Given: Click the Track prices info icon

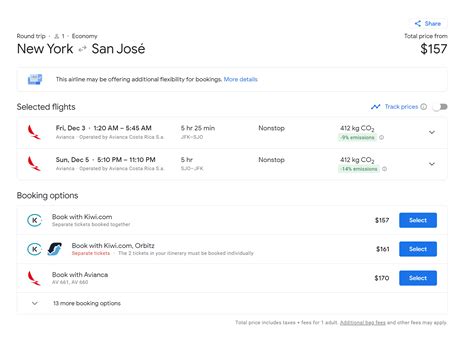Looking at the screenshot, I should click(x=423, y=107).
